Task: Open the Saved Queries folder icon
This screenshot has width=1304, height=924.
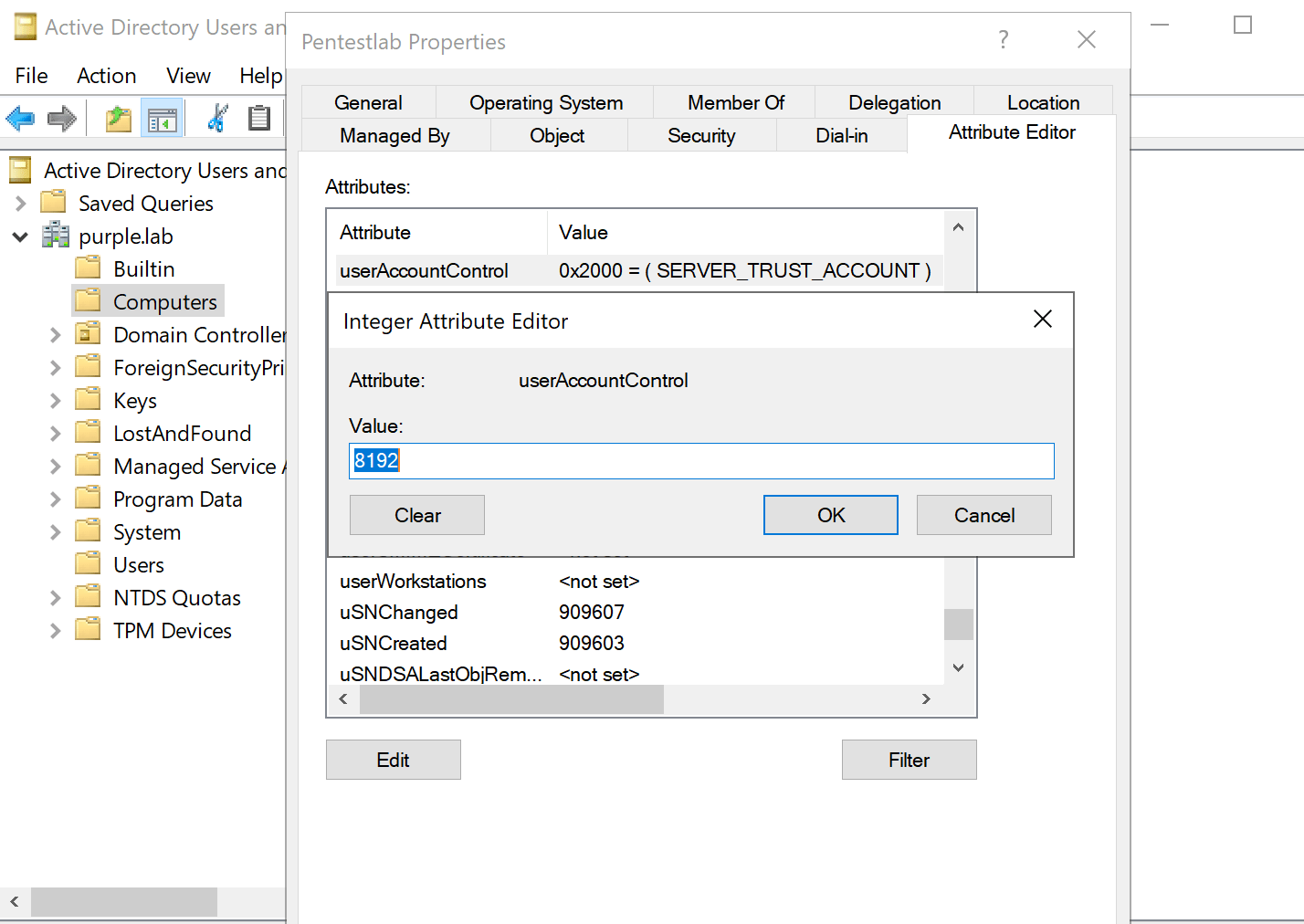Action: pyautogui.click(x=53, y=202)
